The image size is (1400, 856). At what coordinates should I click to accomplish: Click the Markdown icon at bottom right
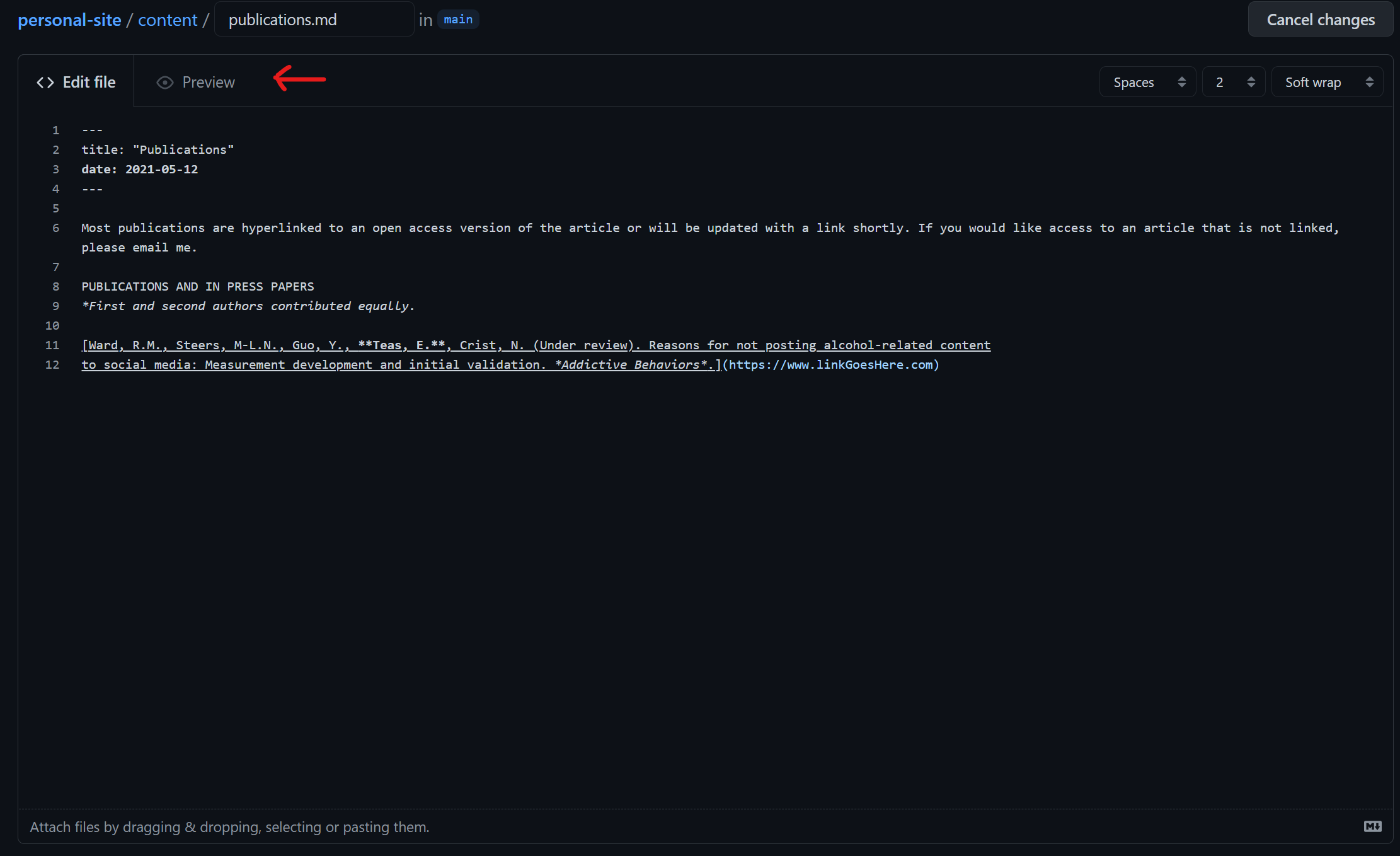(x=1372, y=826)
